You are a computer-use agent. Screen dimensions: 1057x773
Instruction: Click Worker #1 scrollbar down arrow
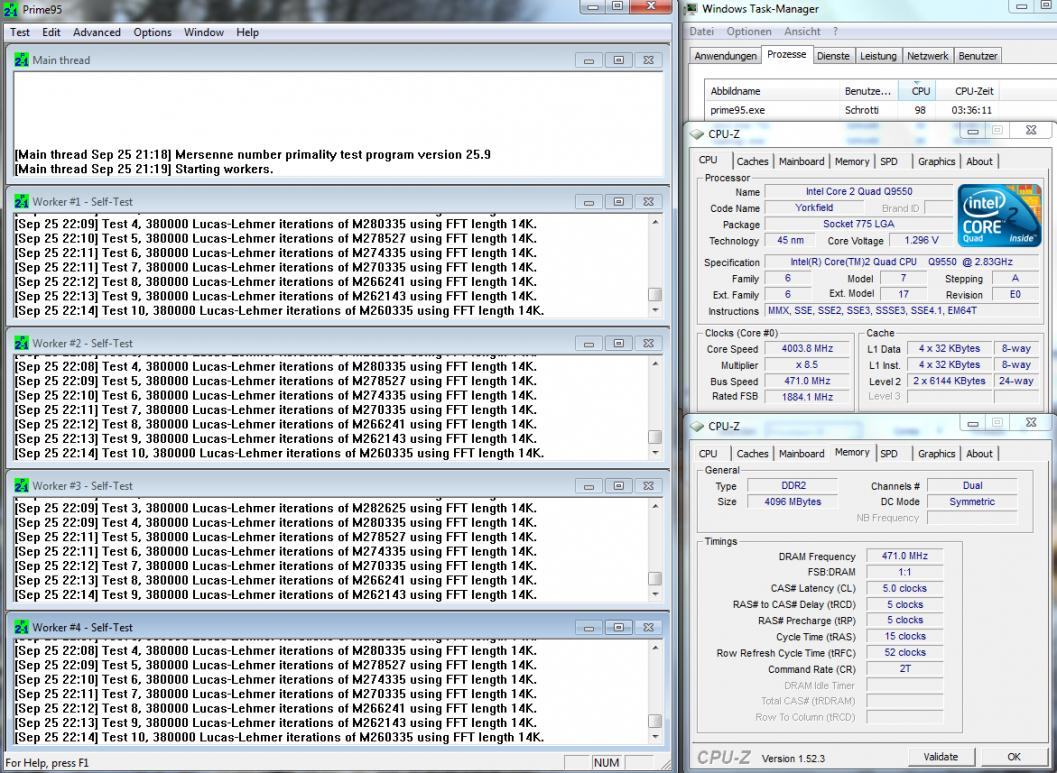(655, 310)
